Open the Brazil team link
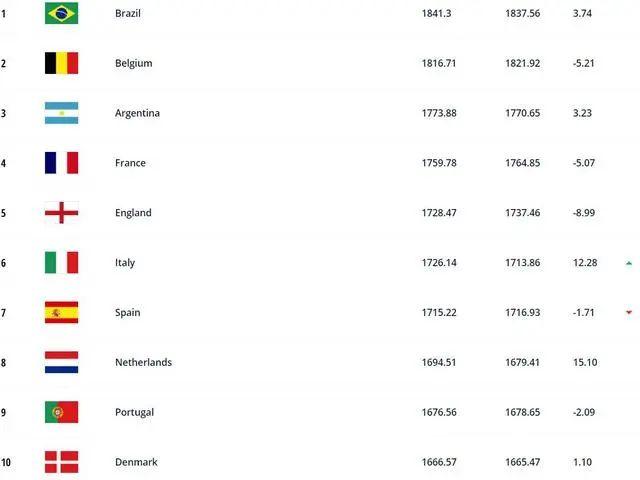 [x=128, y=13]
